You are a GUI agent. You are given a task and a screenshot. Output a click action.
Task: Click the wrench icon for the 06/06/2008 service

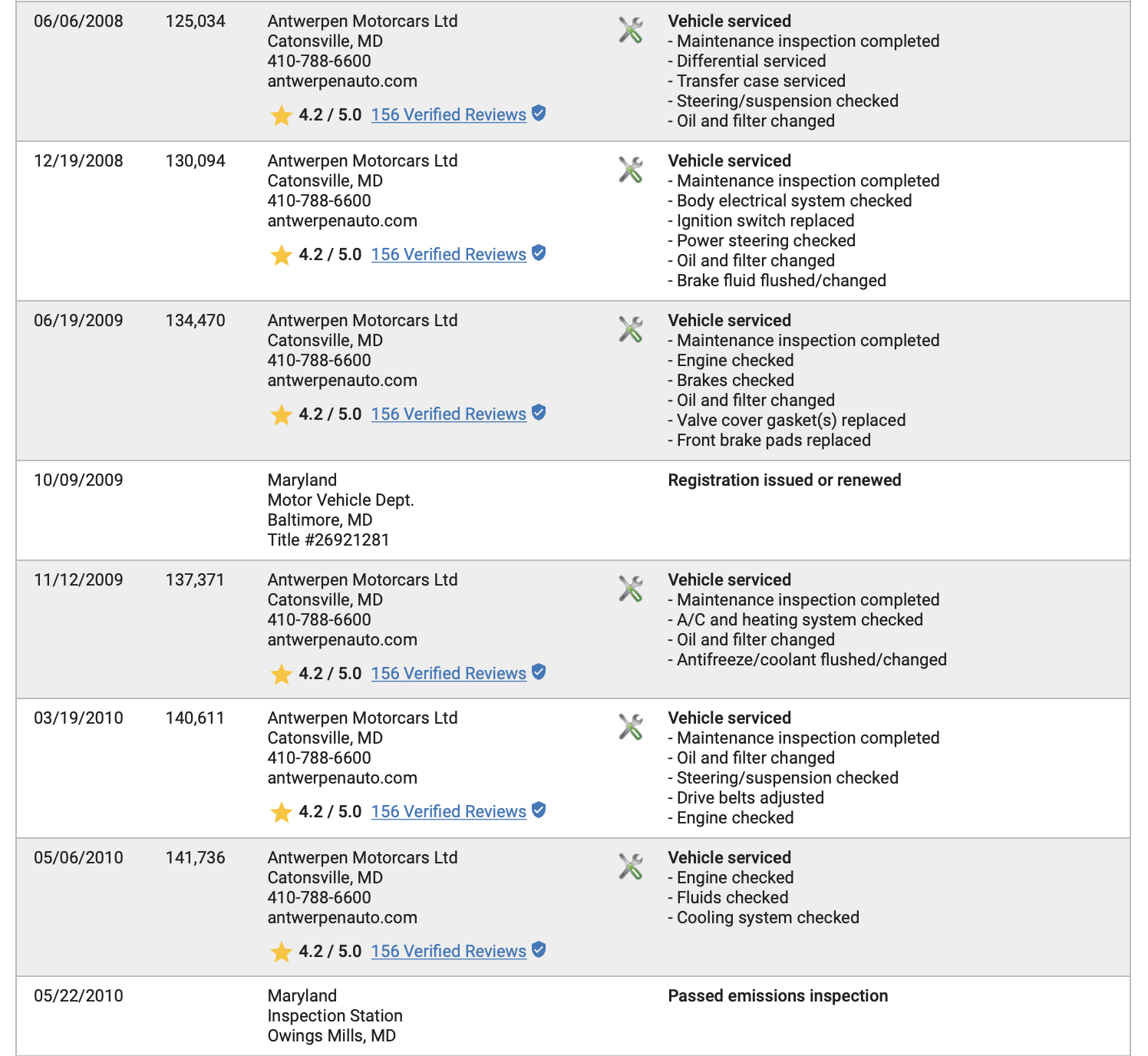pyautogui.click(x=631, y=31)
